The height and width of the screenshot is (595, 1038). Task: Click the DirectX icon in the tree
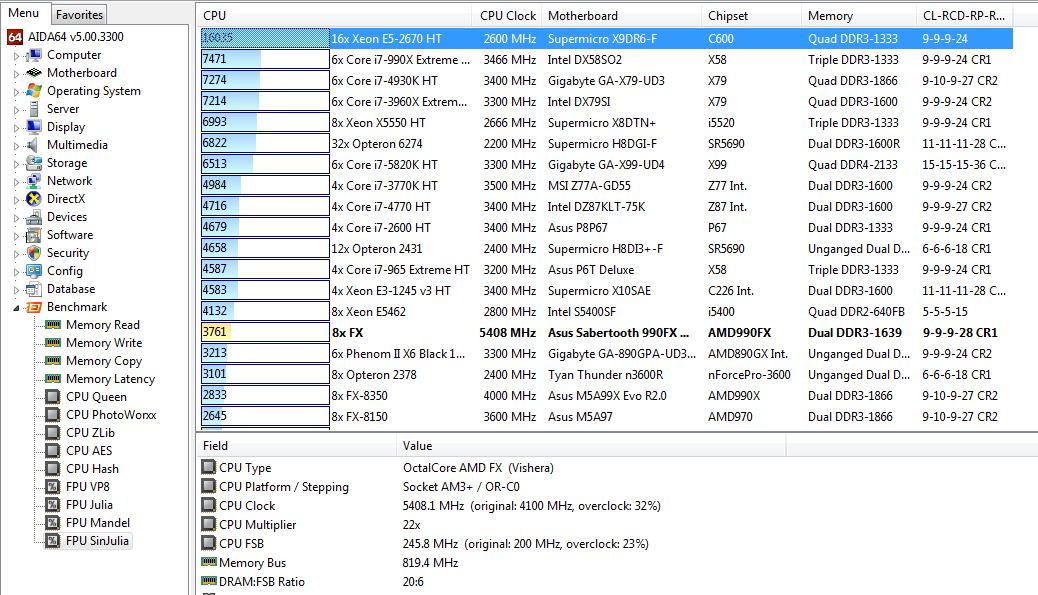click(x=34, y=199)
